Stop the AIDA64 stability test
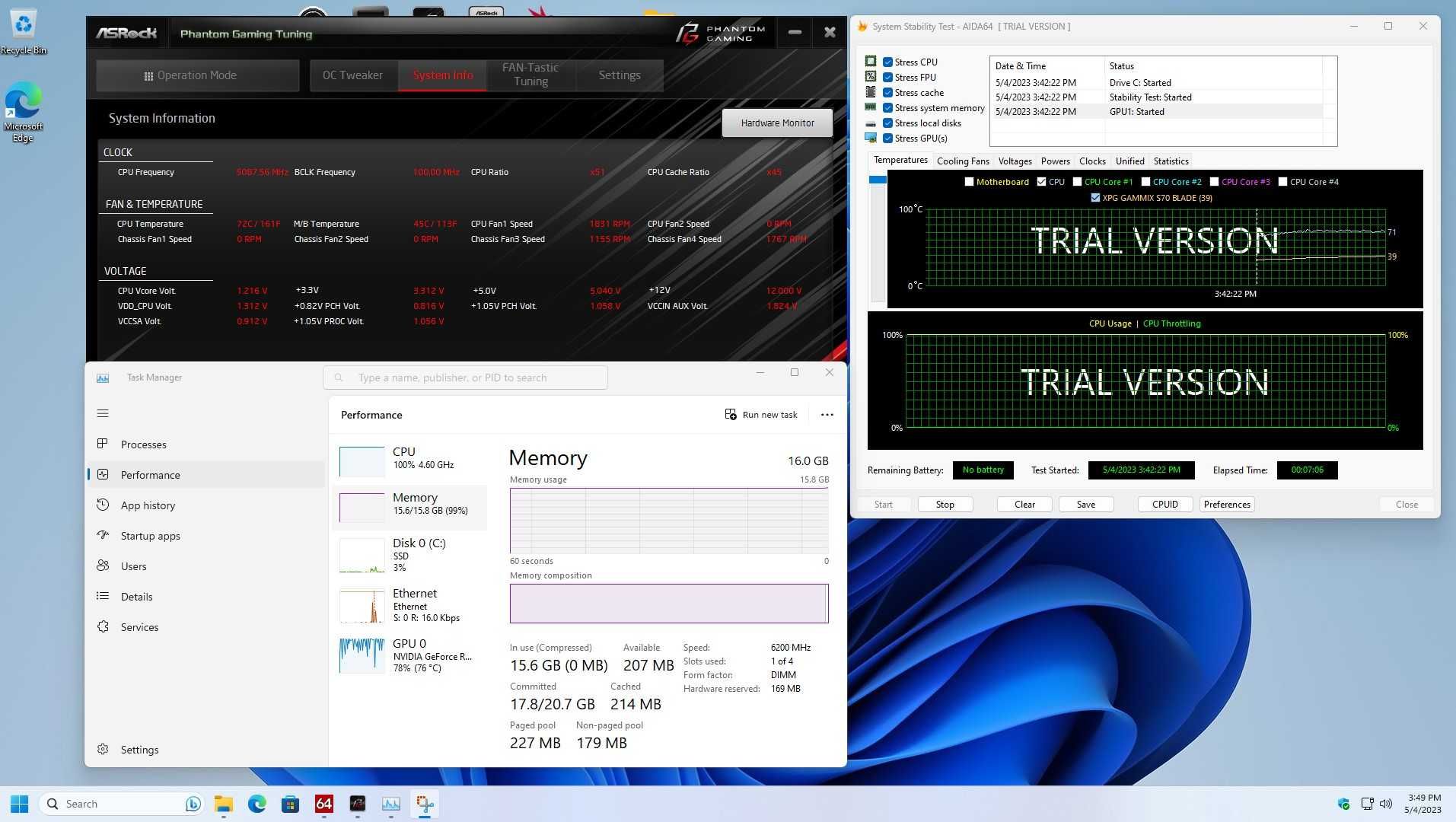Image resolution: width=1456 pixels, height=822 pixels. pyautogui.click(x=945, y=505)
